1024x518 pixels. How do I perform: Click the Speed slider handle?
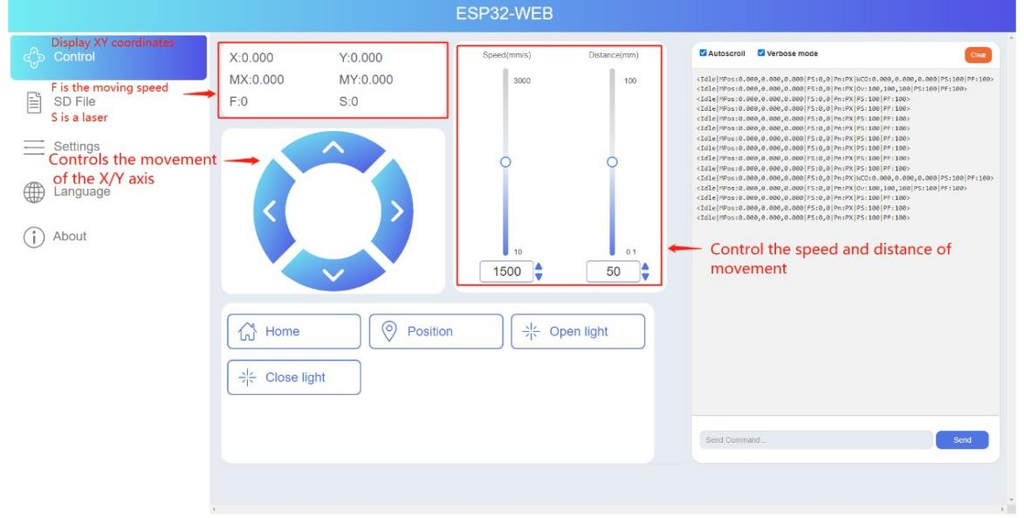pyautogui.click(x=506, y=162)
